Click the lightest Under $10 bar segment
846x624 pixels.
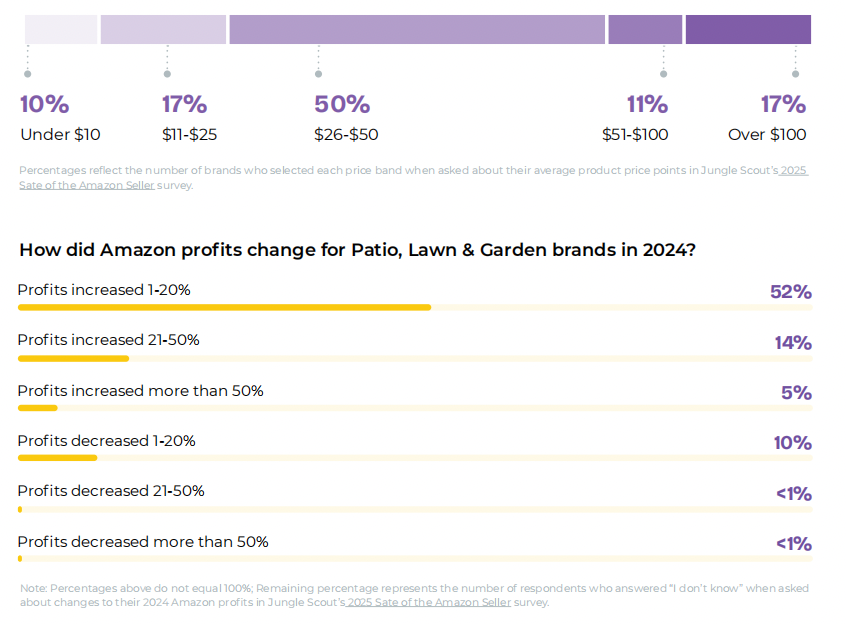pos(61,30)
